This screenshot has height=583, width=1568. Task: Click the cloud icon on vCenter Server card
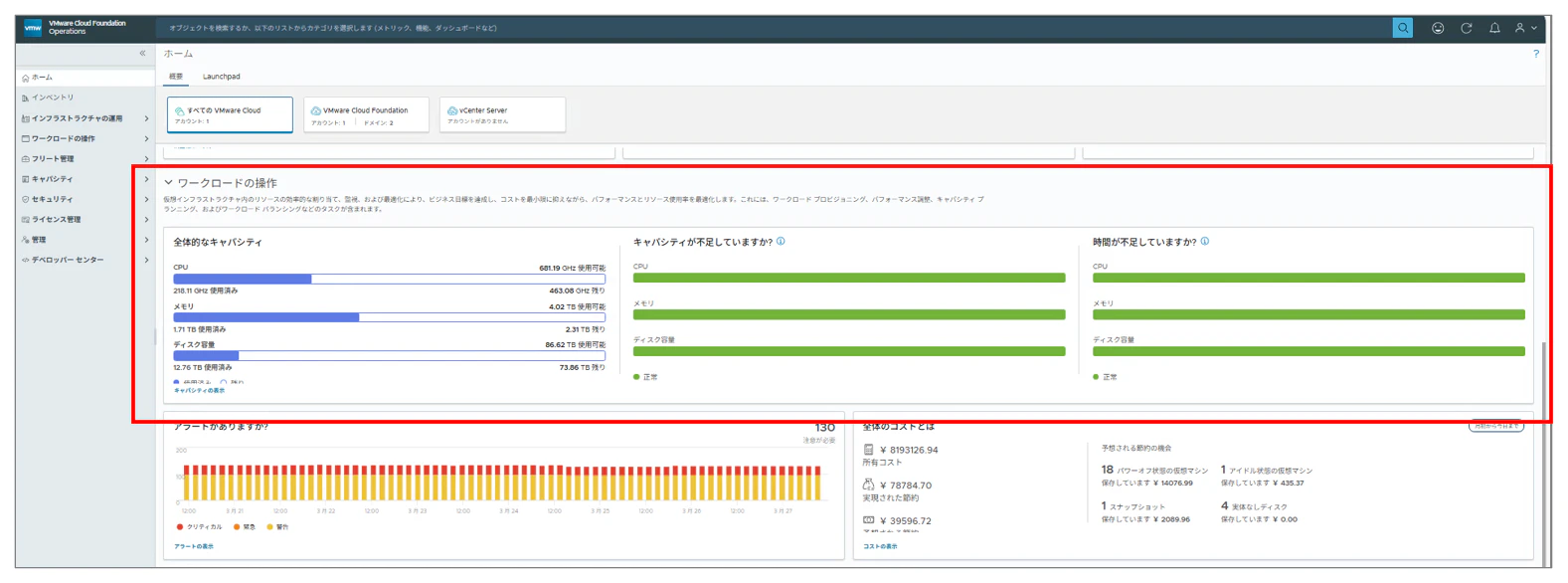click(x=452, y=110)
